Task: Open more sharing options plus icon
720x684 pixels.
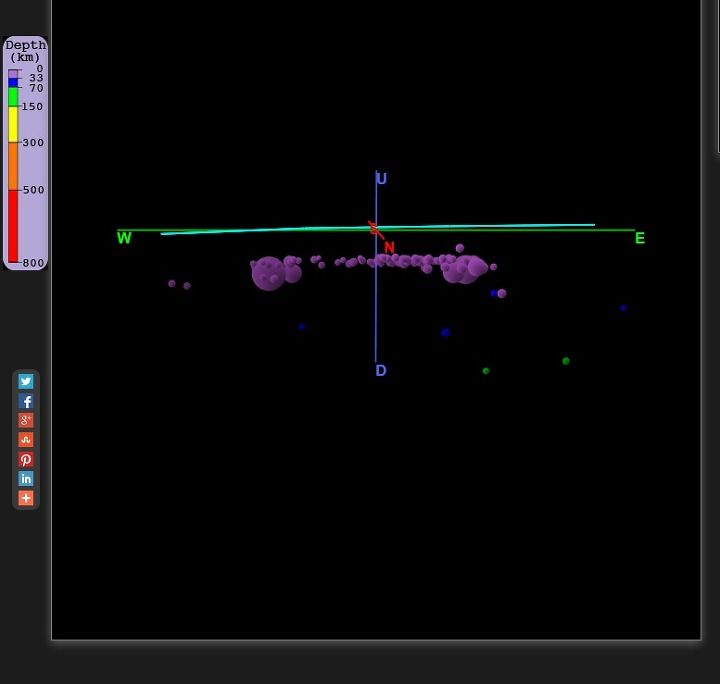Action: tap(26, 498)
